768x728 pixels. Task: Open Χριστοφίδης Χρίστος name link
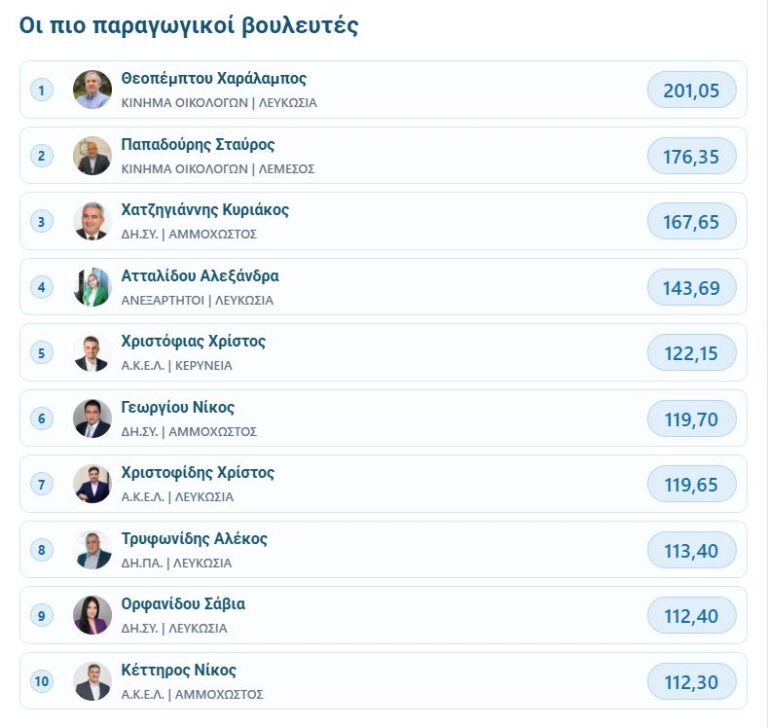[198, 473]
